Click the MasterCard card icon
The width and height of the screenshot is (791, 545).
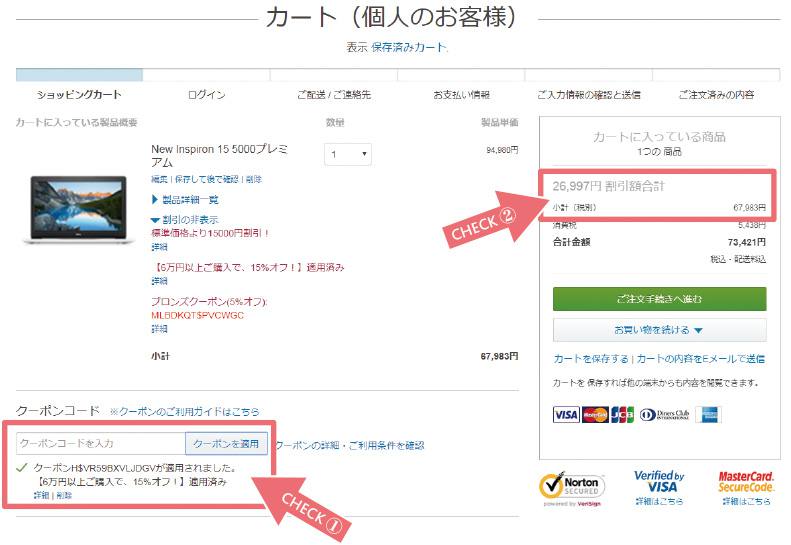coord(595,415)
